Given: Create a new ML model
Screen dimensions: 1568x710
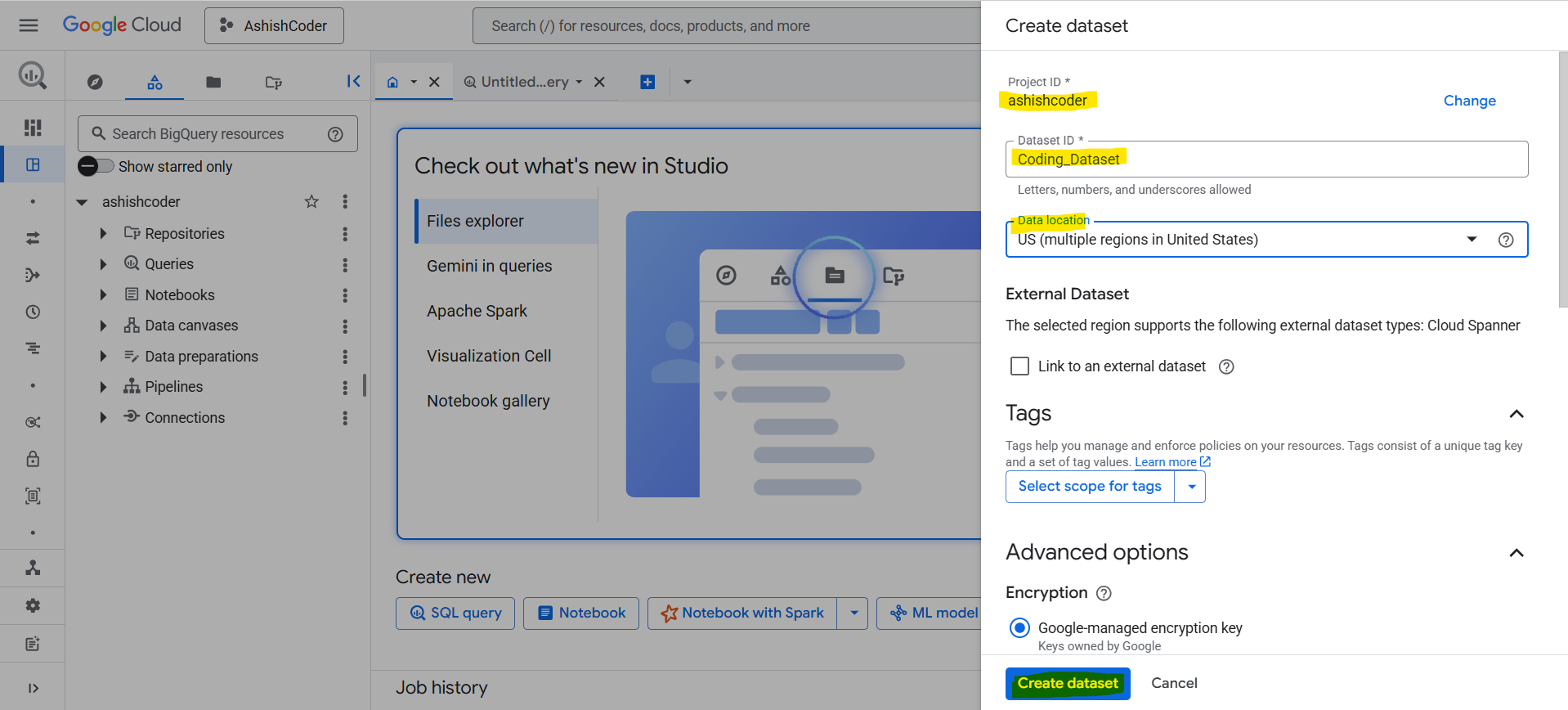Looking at the screenshot, I should click(x=930, y=613).
